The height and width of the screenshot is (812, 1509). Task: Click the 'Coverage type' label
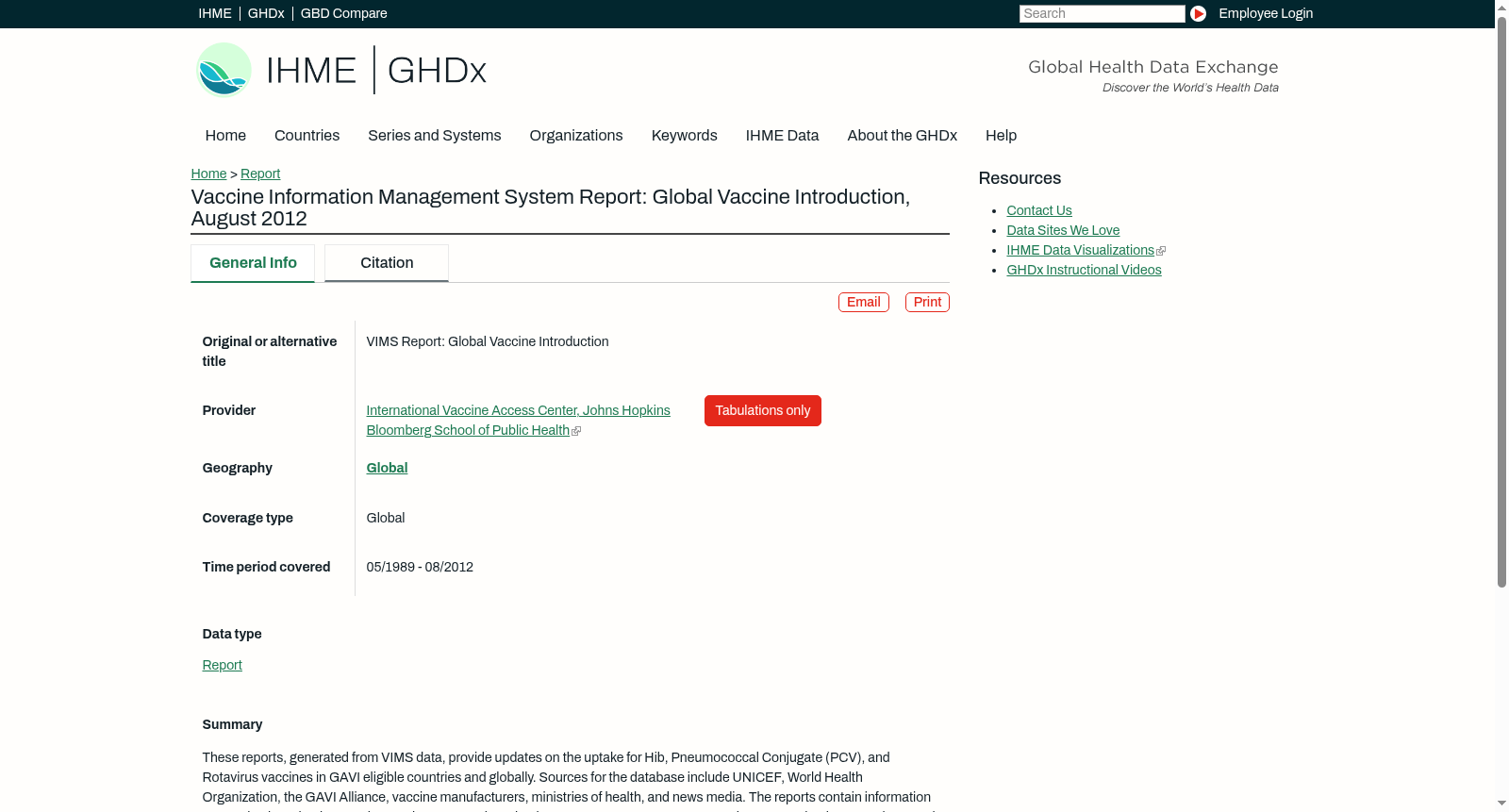tap(247, 518)
